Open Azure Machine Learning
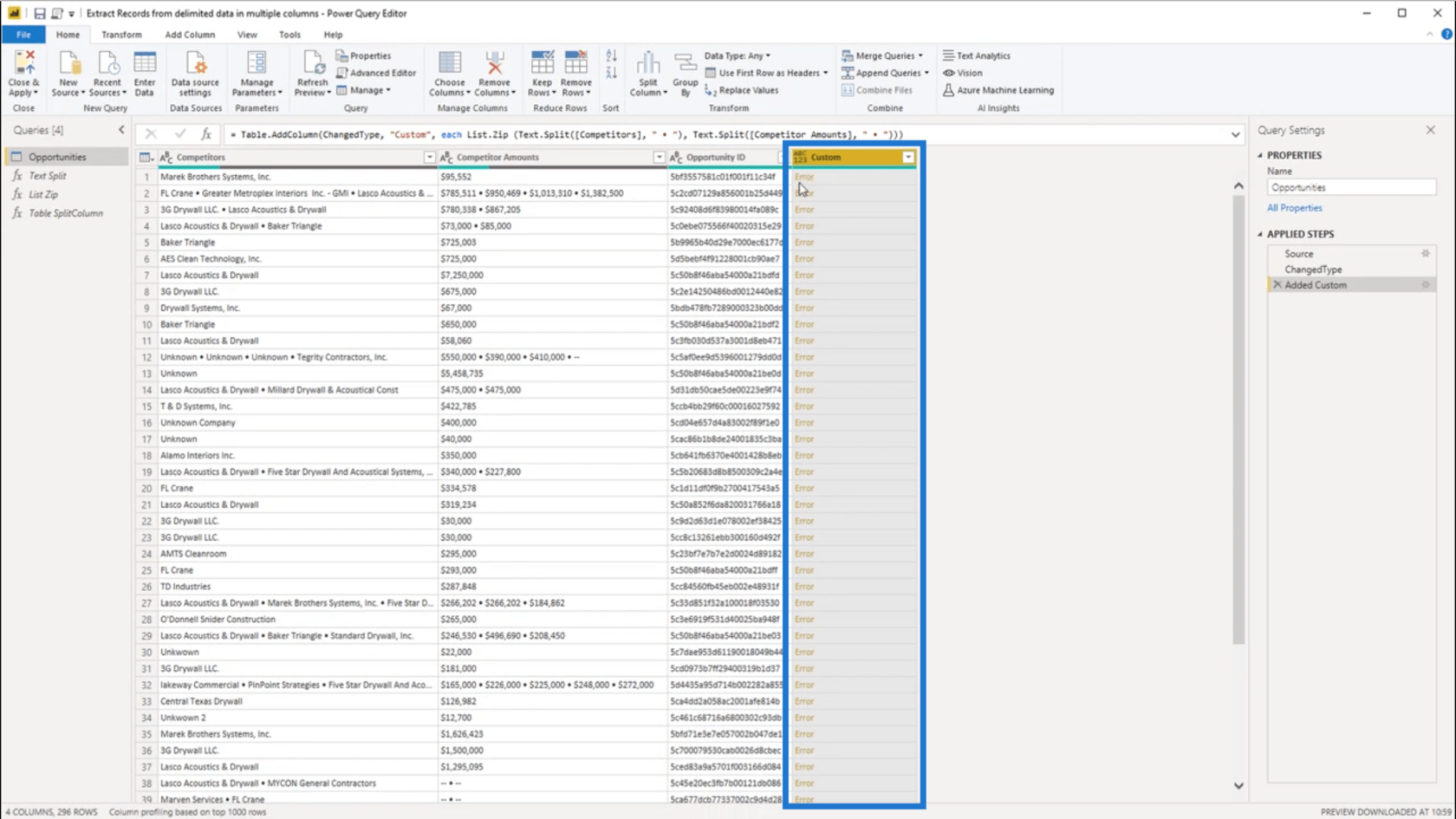The width and height of the screenshot is (1456, 819). [998, 90]
